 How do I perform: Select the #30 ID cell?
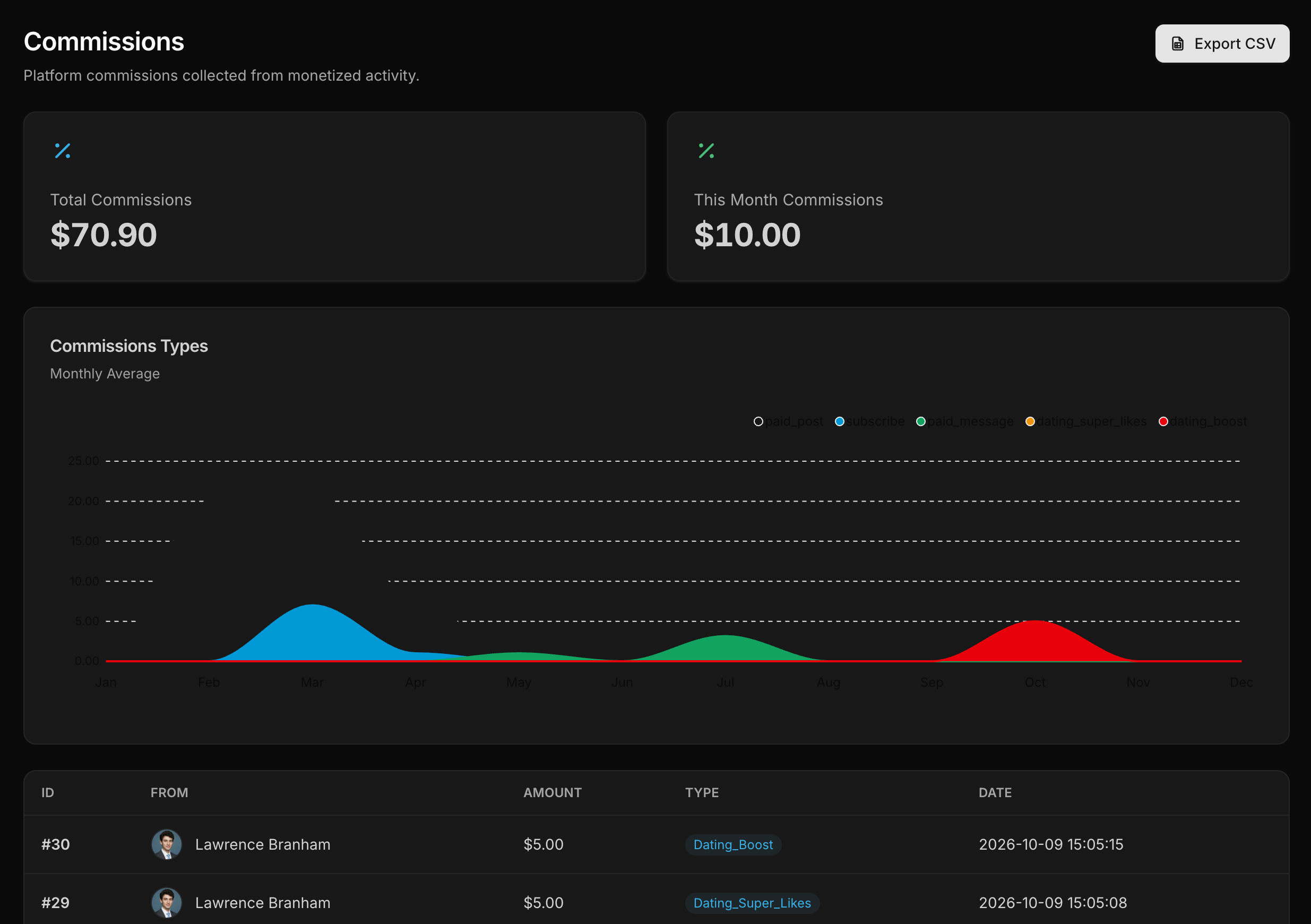point(55,844)
